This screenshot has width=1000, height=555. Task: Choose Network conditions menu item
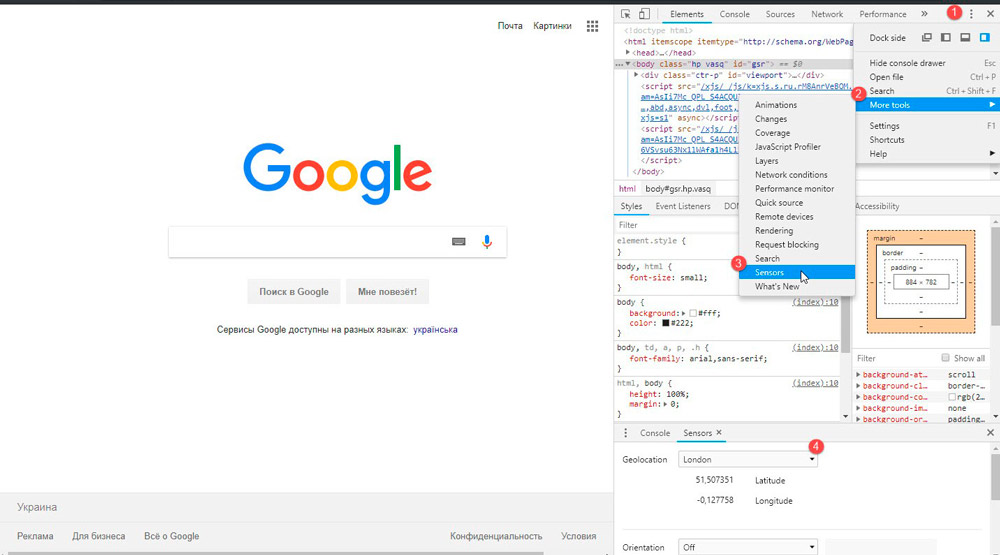point(797,175)
